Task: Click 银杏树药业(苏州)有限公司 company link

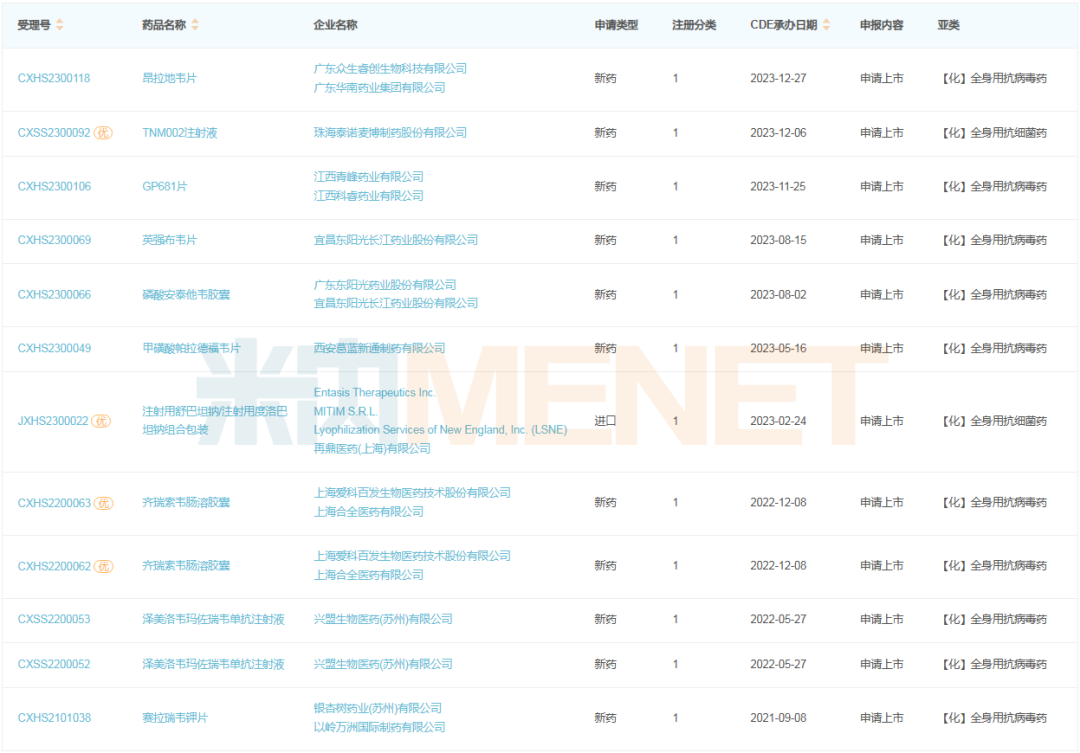Action: tap(377, 709)
